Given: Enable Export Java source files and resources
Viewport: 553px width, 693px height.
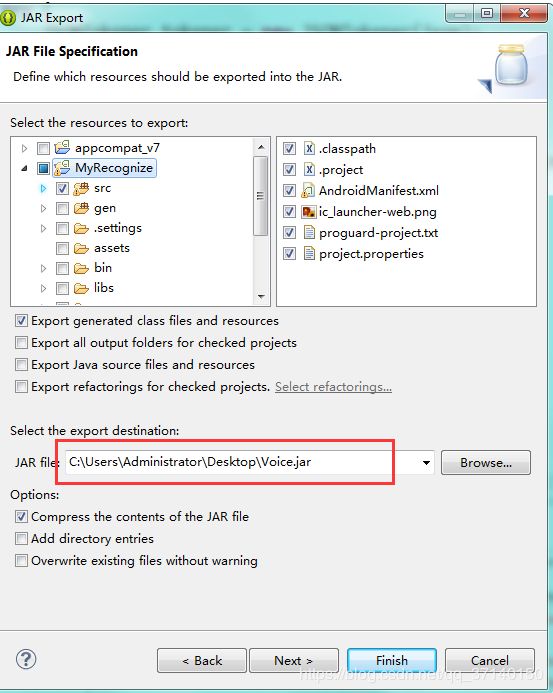Looking at the screenshot, I should (x=21, y=365).
